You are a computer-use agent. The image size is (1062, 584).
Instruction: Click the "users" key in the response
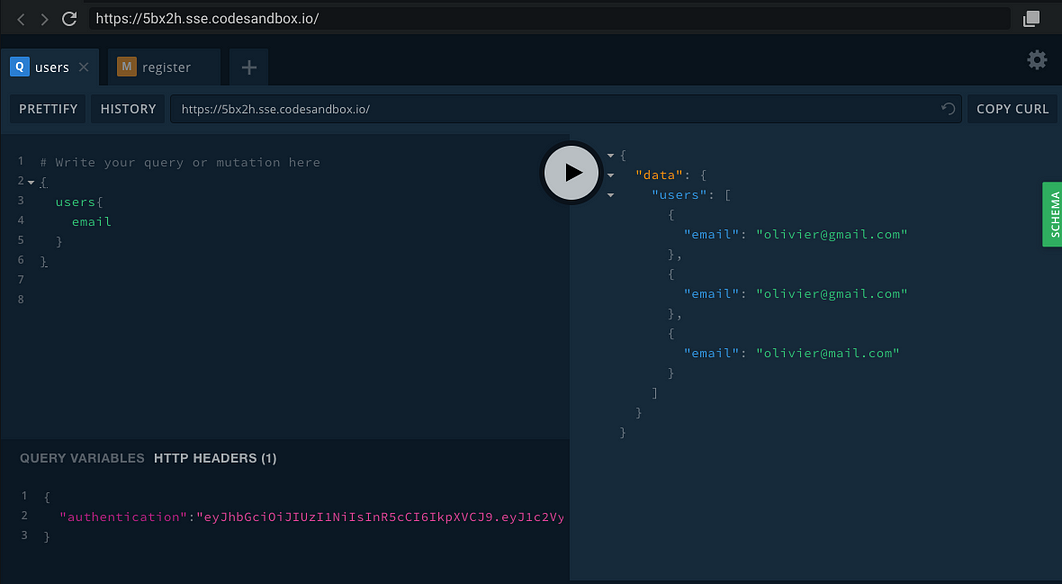click(679, 195)
